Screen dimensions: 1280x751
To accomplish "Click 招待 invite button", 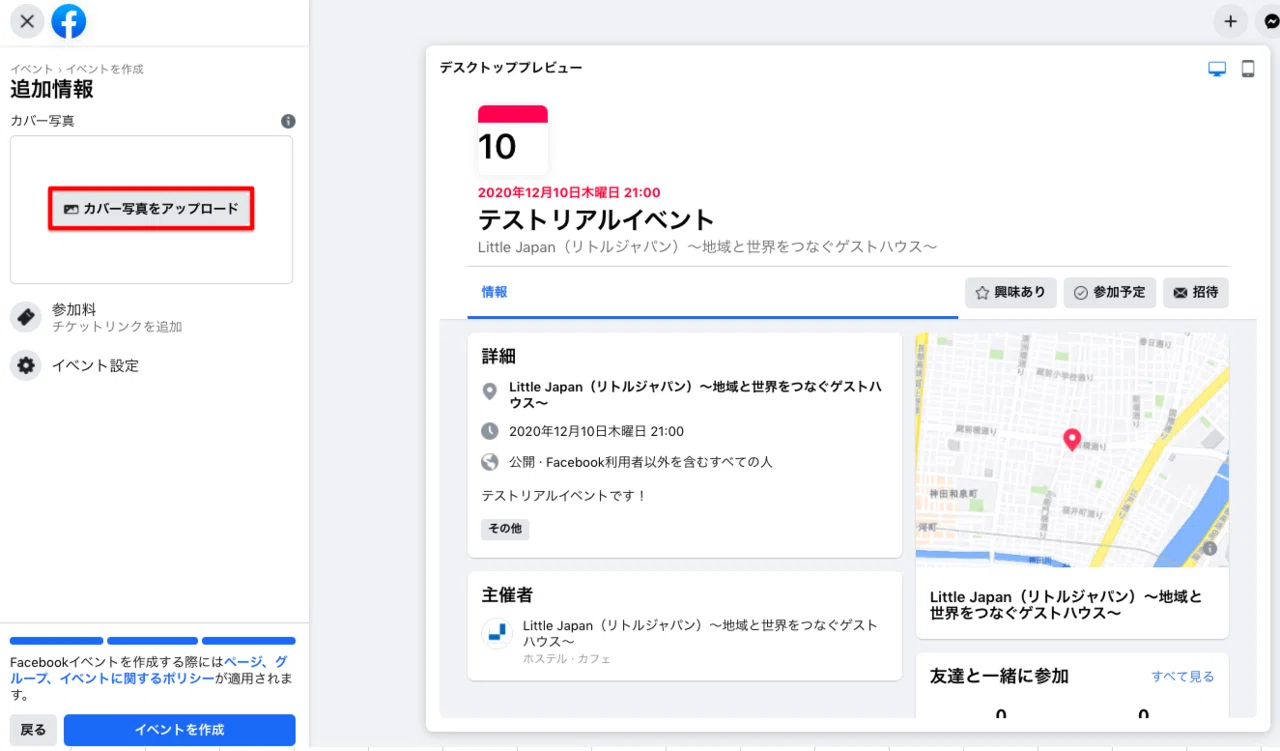I will pyautogui.click(x=1196, y=293).
